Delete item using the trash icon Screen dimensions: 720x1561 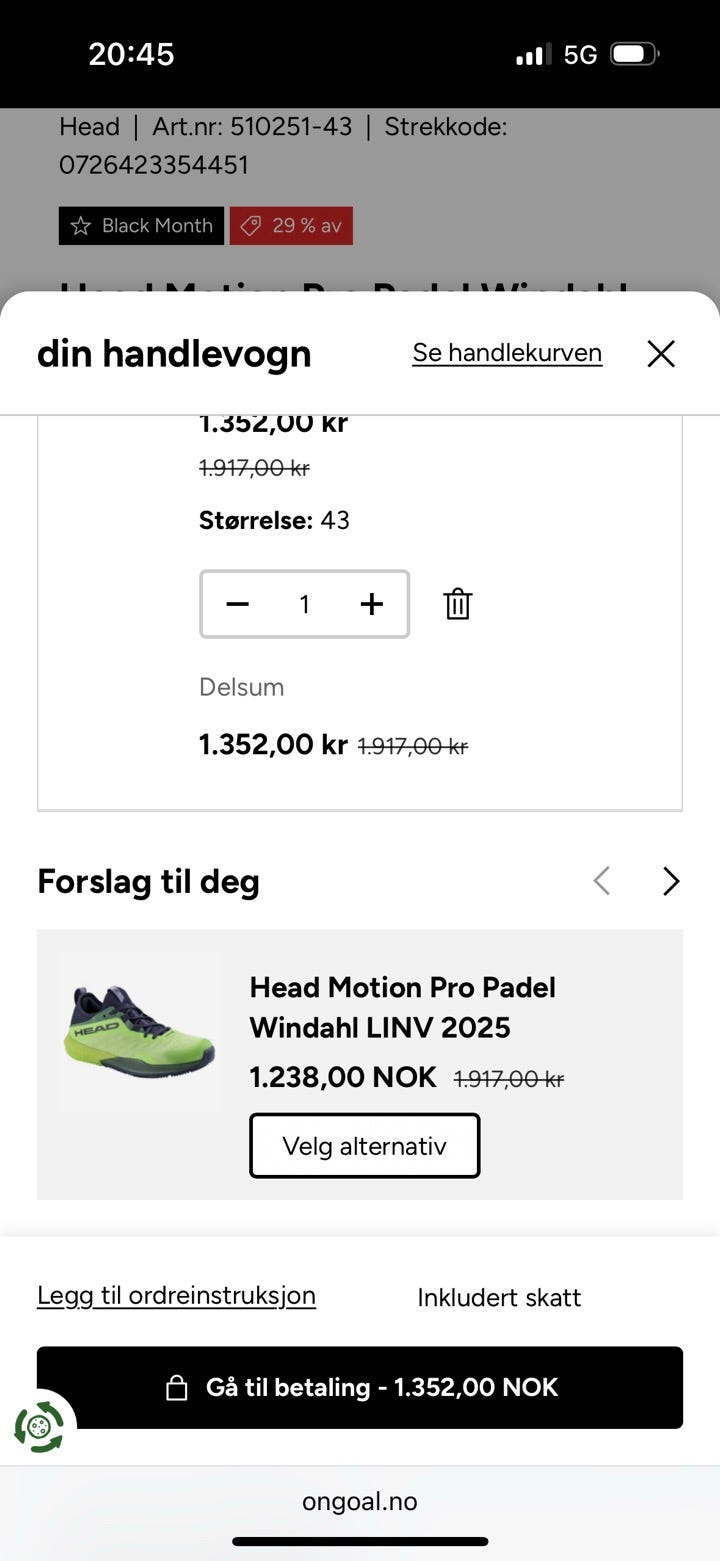(457, 604)
